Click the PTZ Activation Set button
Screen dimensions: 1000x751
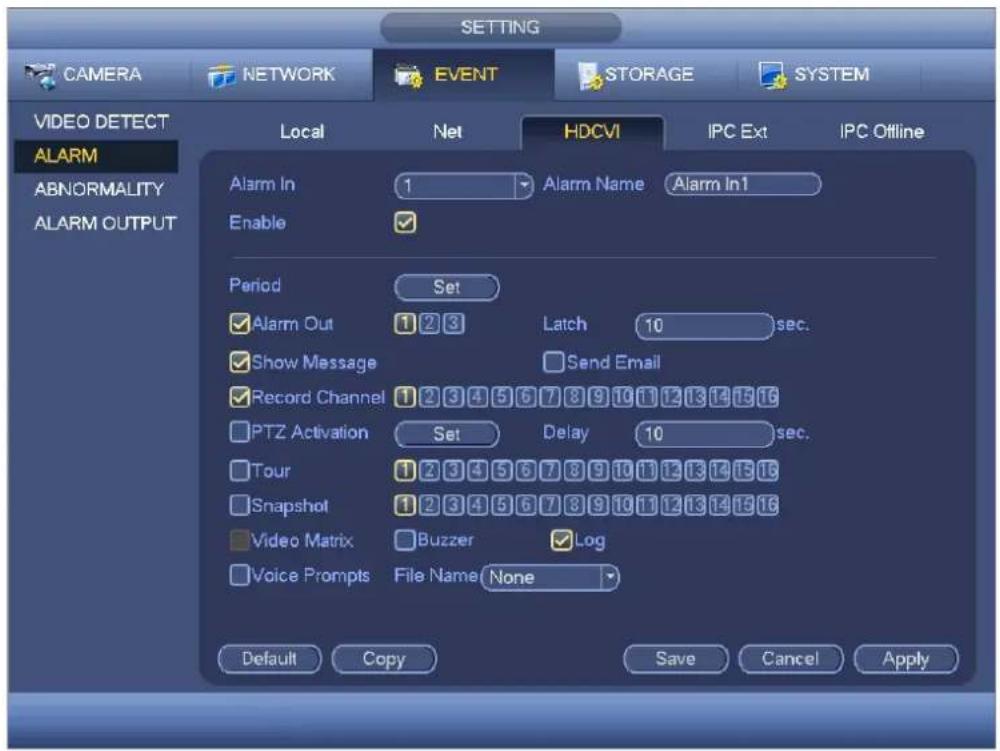pos(446,434)
